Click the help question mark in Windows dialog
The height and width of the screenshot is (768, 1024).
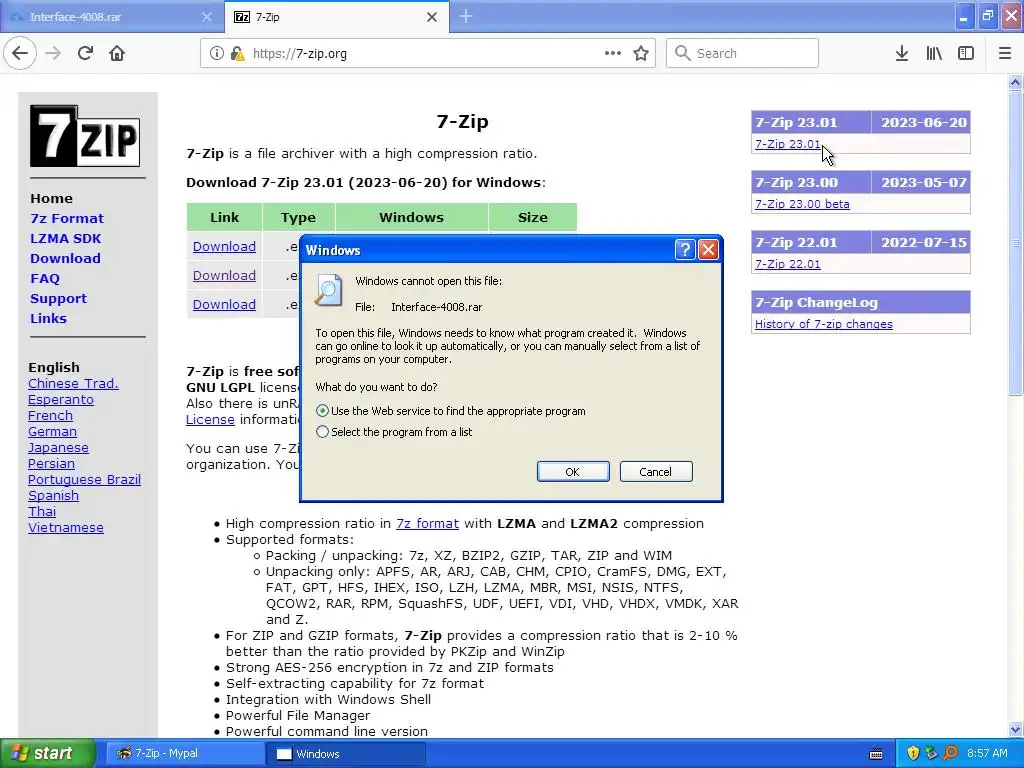(x=684, y=249)
